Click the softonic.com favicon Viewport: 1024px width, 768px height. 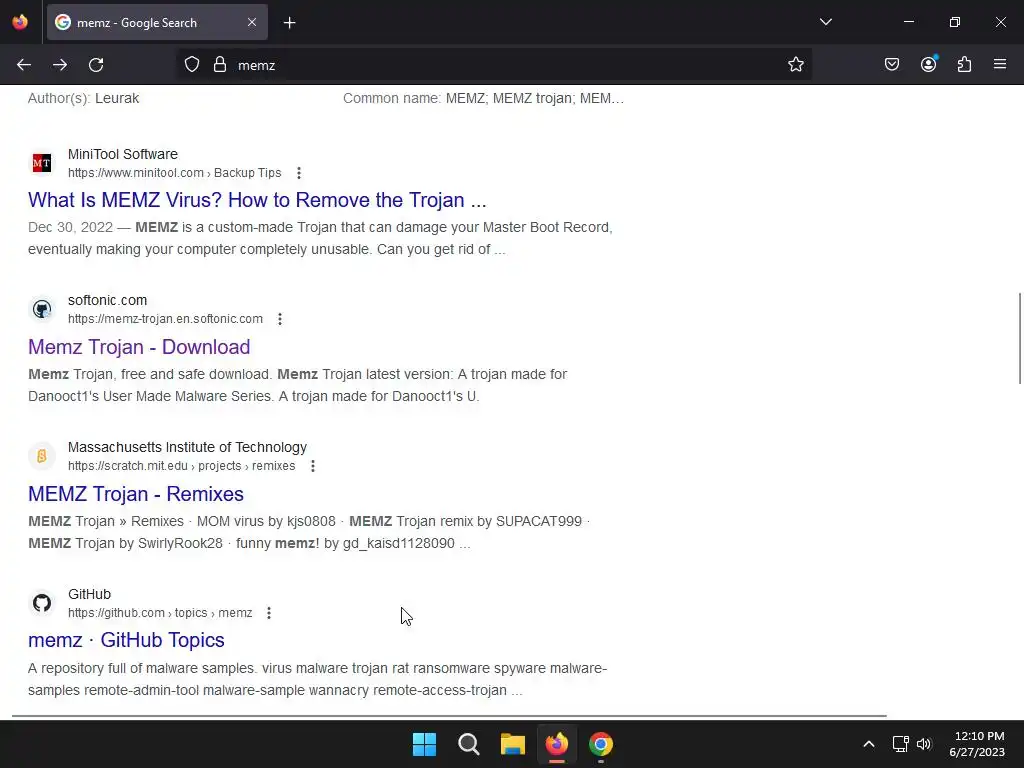pos(42,309)
